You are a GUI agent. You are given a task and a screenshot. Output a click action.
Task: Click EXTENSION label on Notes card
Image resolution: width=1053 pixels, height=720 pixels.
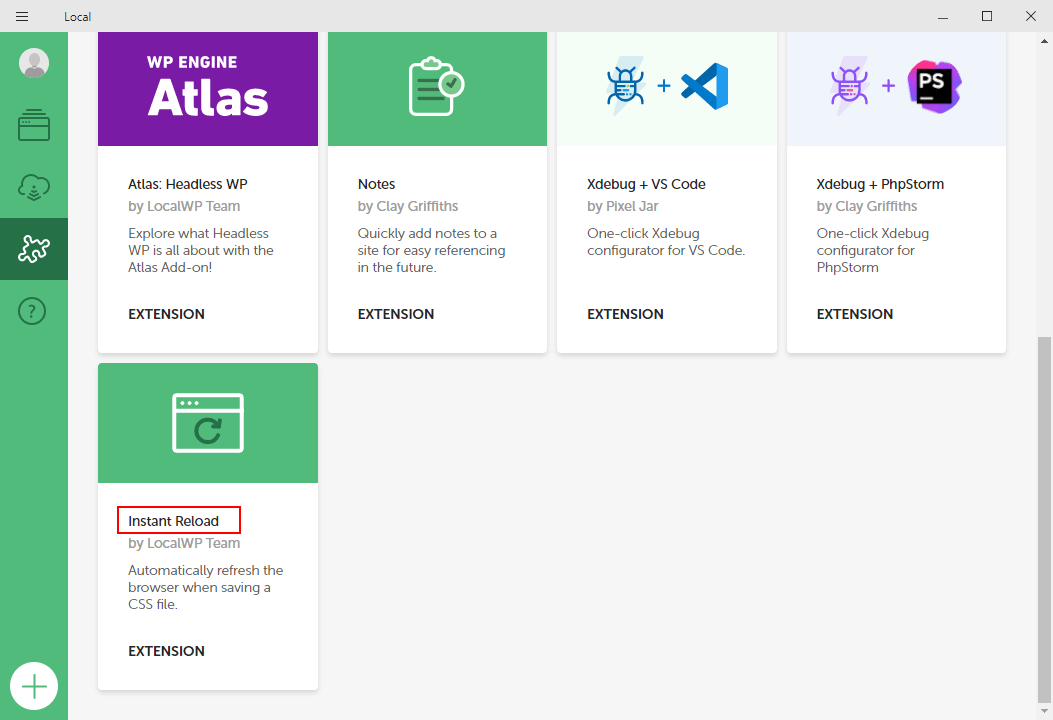pos(396,314)
